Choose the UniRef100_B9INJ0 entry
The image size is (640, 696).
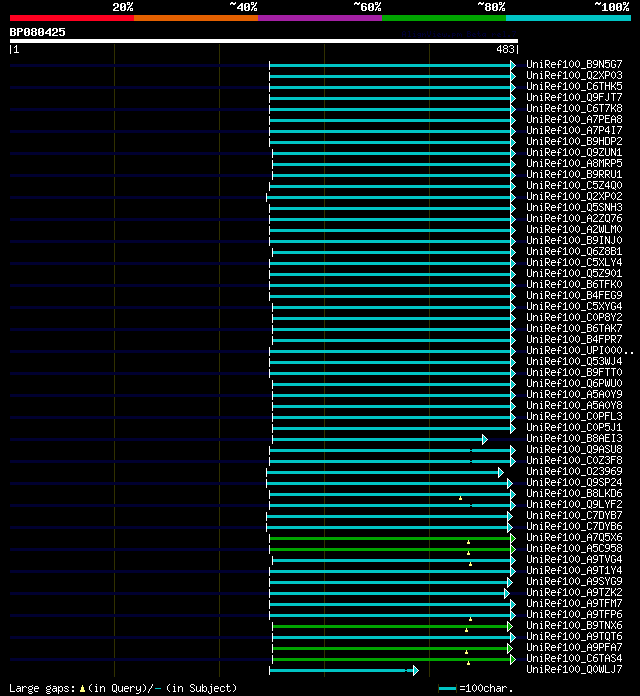click(x=574, y=241)
